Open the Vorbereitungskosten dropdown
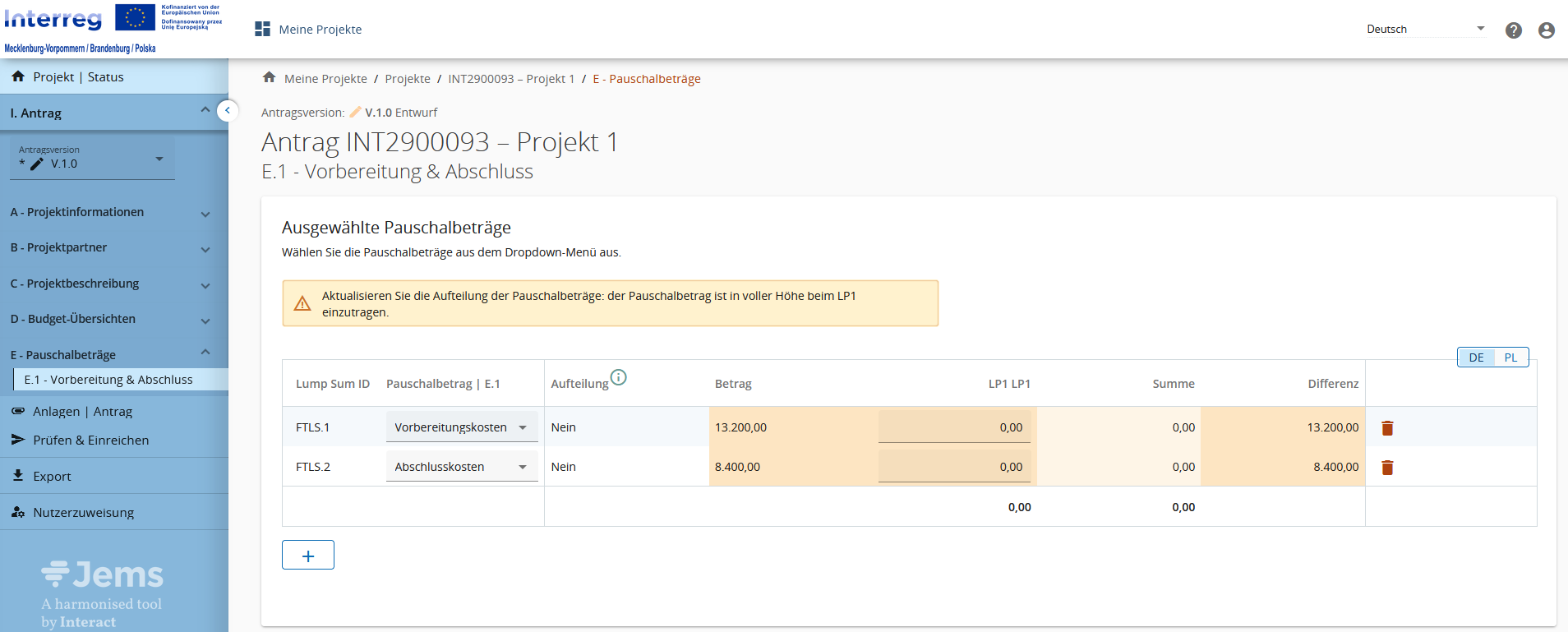 pyautogui.click(x=461, y=427)
